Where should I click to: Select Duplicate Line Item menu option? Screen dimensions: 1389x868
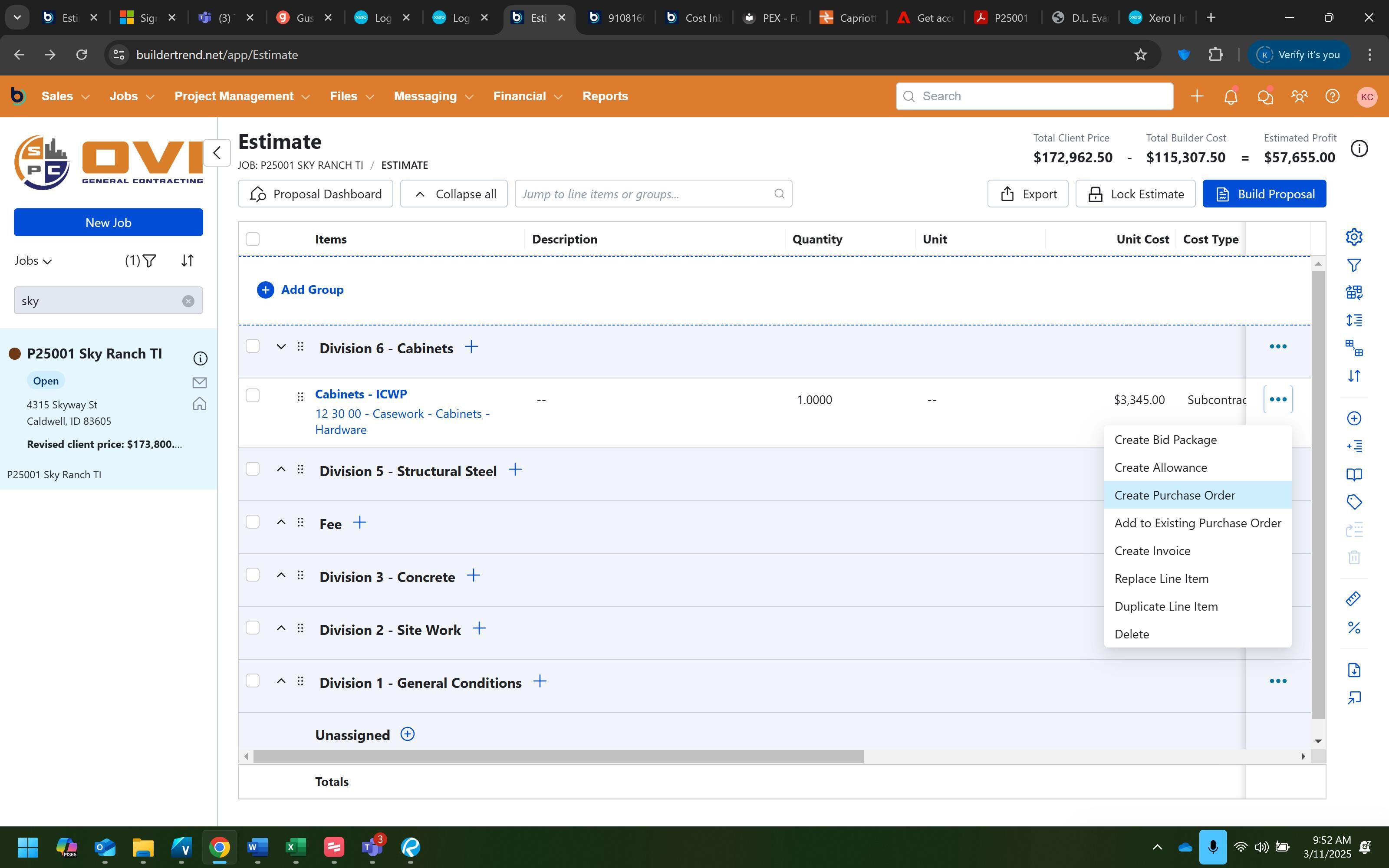pyautogui.click(x=1166, y=606)
